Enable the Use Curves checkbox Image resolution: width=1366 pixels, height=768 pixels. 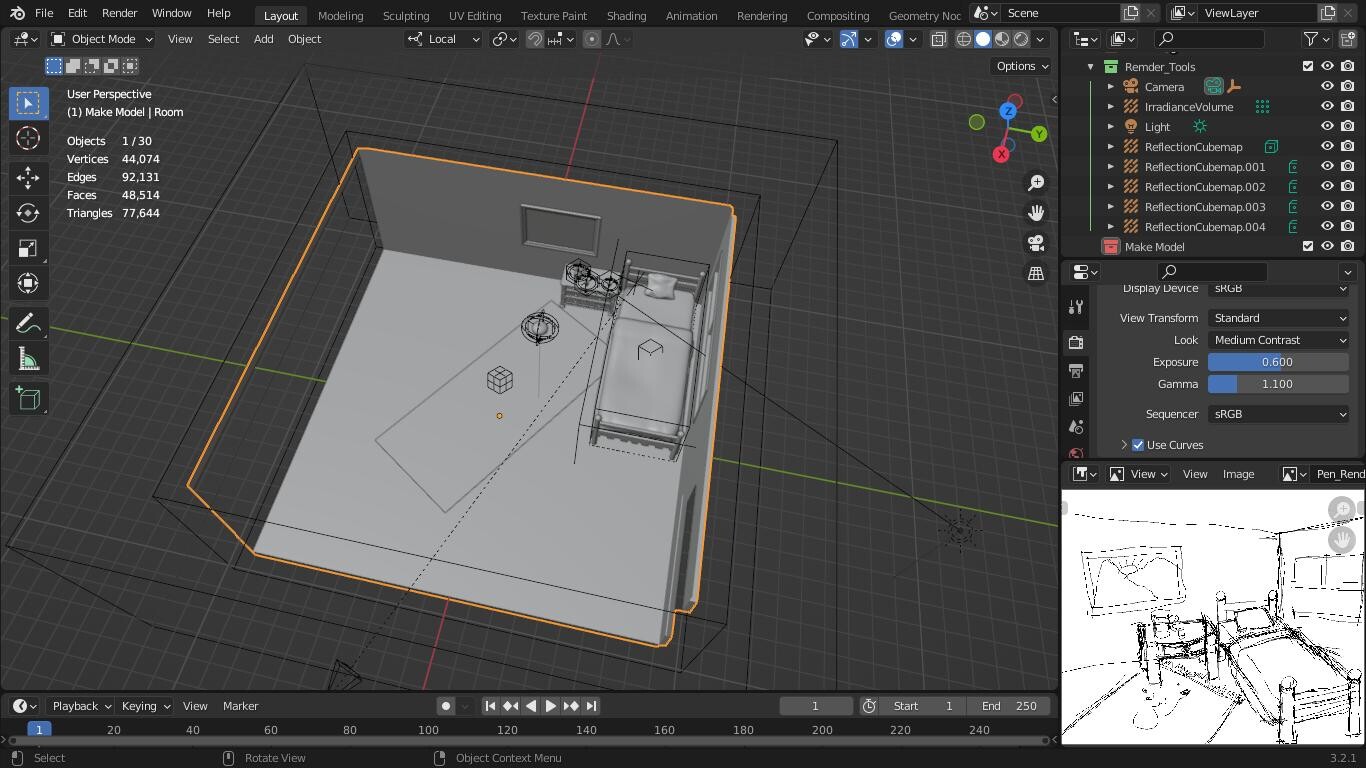tap(1138, 445)
